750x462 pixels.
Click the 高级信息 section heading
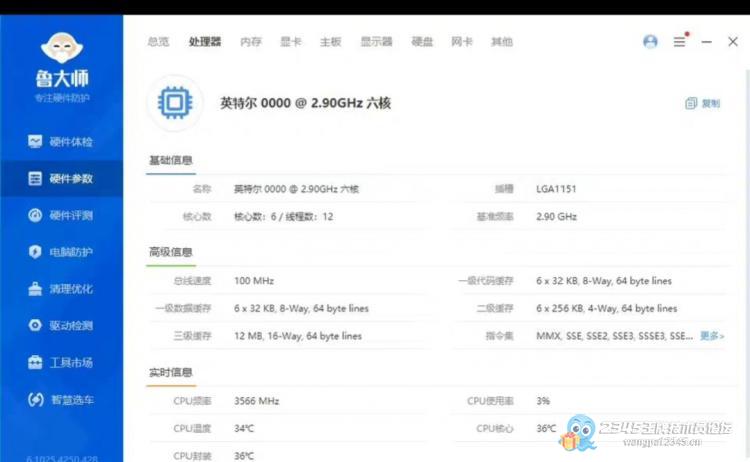pos(171,252)
